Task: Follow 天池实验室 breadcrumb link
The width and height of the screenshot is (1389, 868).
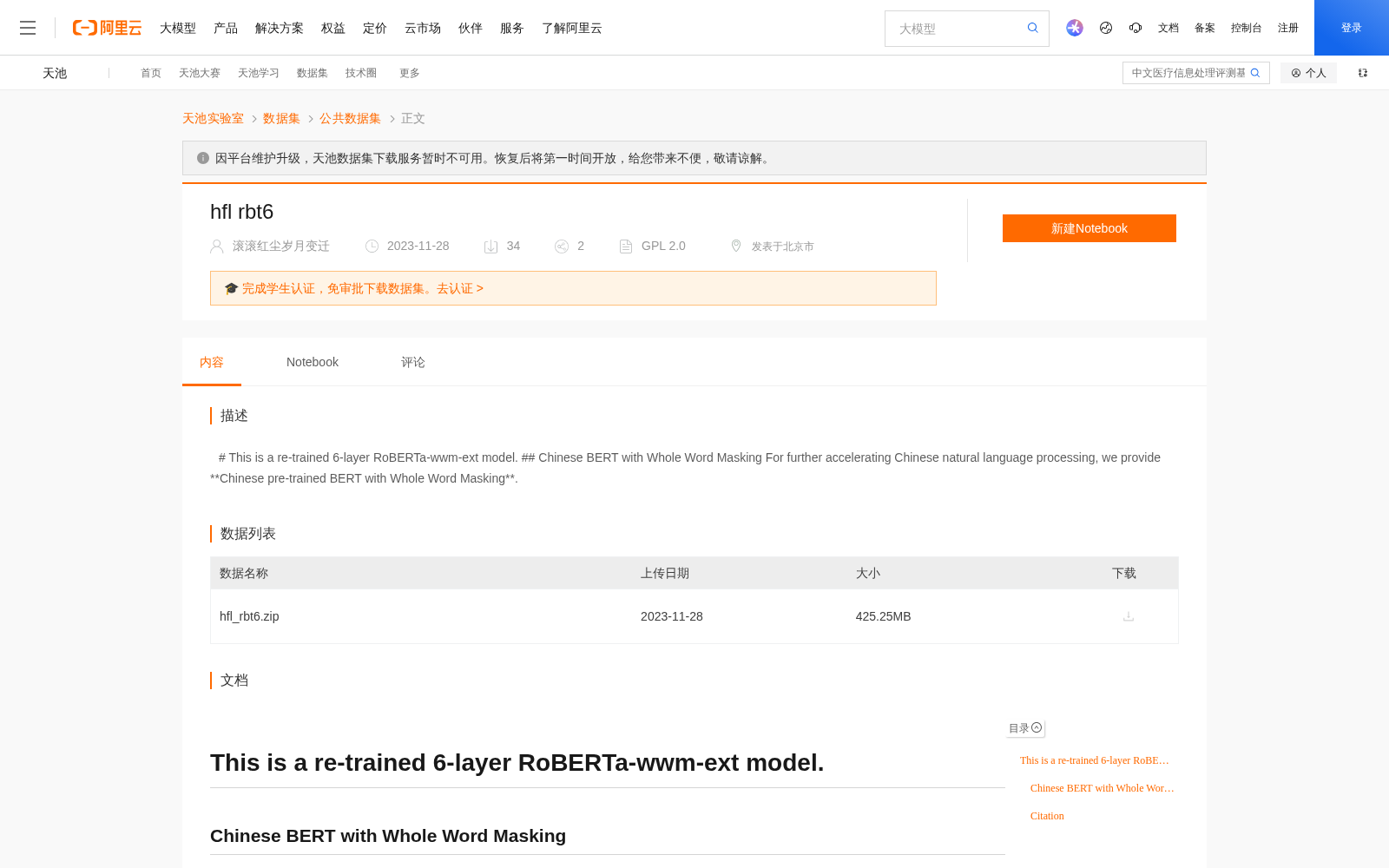Action: (x=213, y=118)
